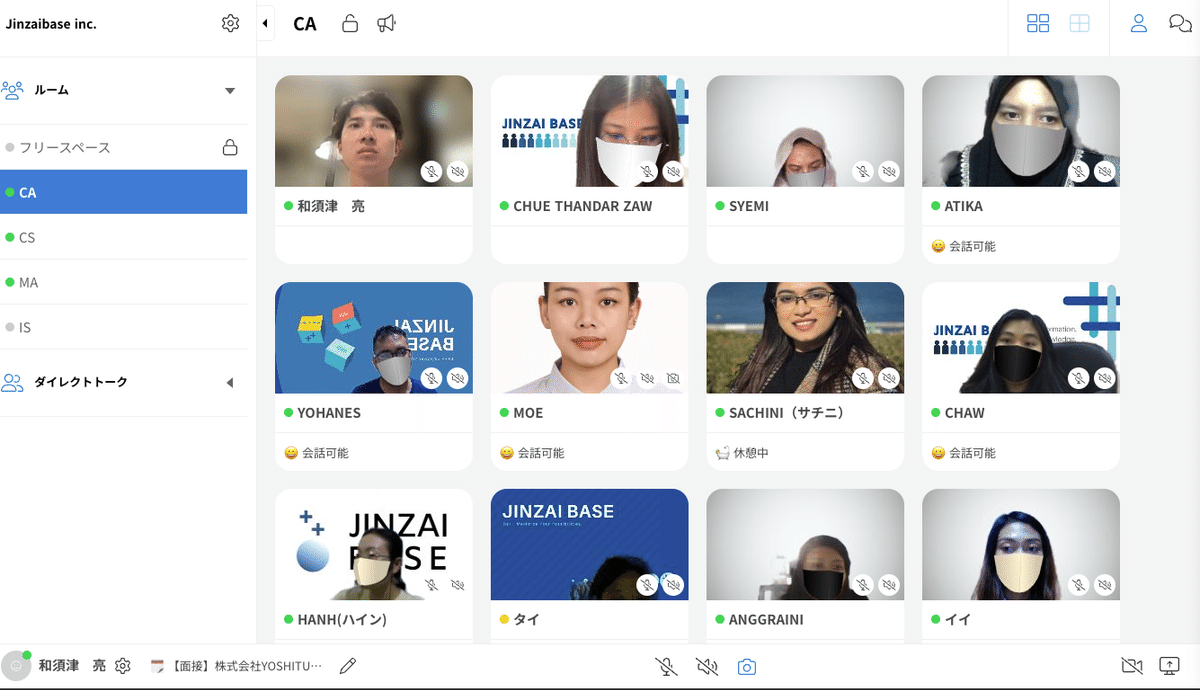Expand the ダイレクトトーク section

pos(229,383)
